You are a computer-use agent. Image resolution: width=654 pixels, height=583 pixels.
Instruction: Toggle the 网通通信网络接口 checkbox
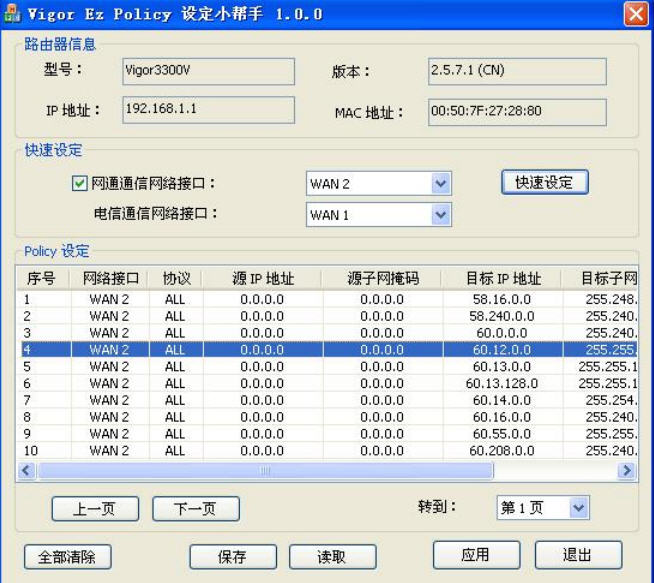[79, 183]
